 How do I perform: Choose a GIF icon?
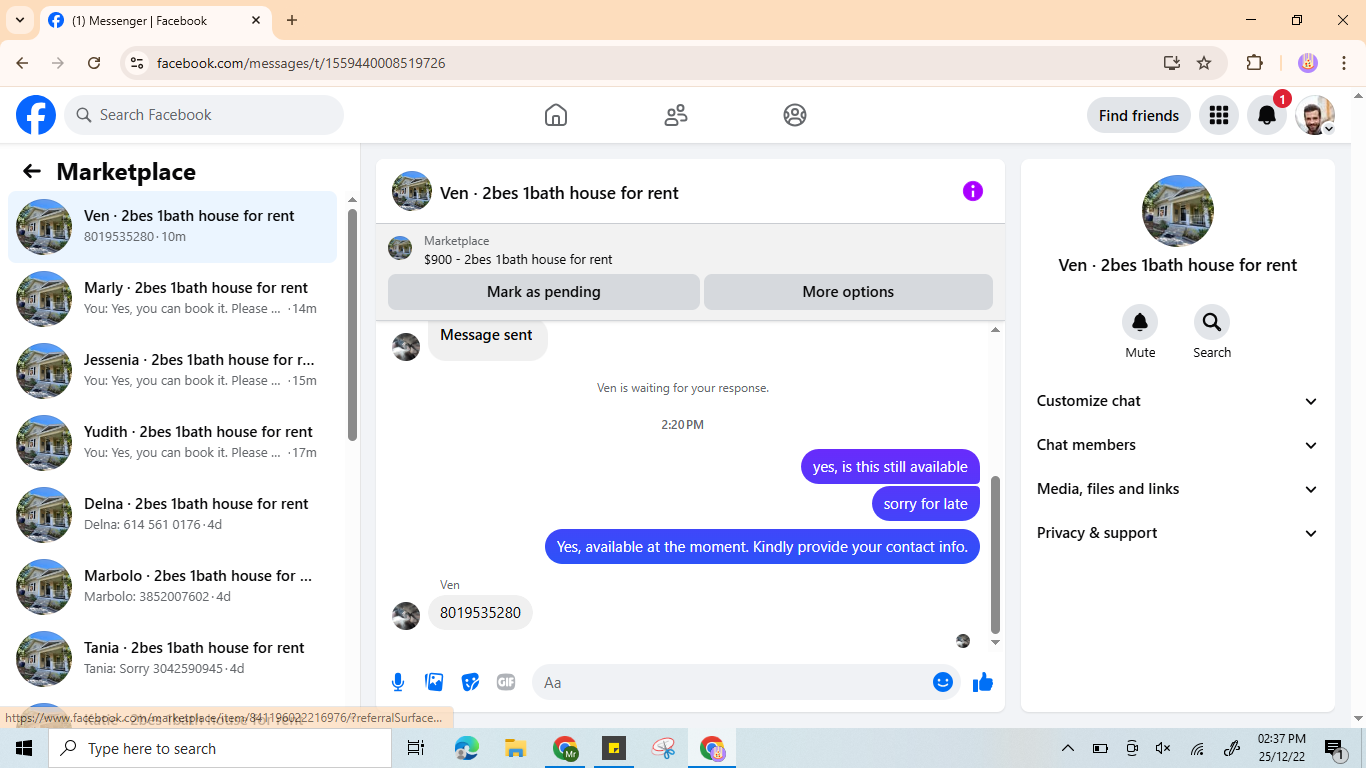[506, 682]
